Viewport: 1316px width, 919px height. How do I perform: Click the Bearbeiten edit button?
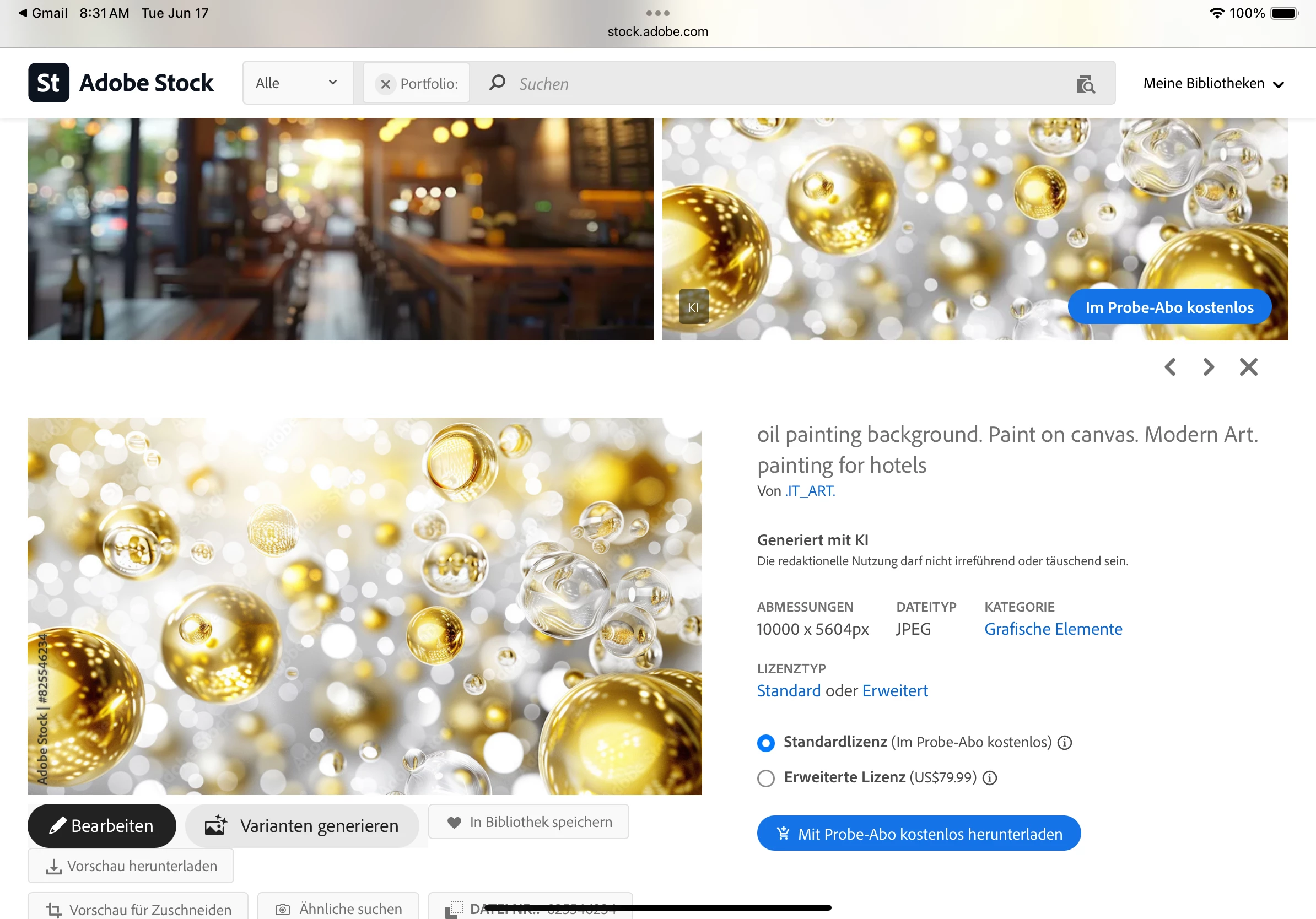click(101, 825)
